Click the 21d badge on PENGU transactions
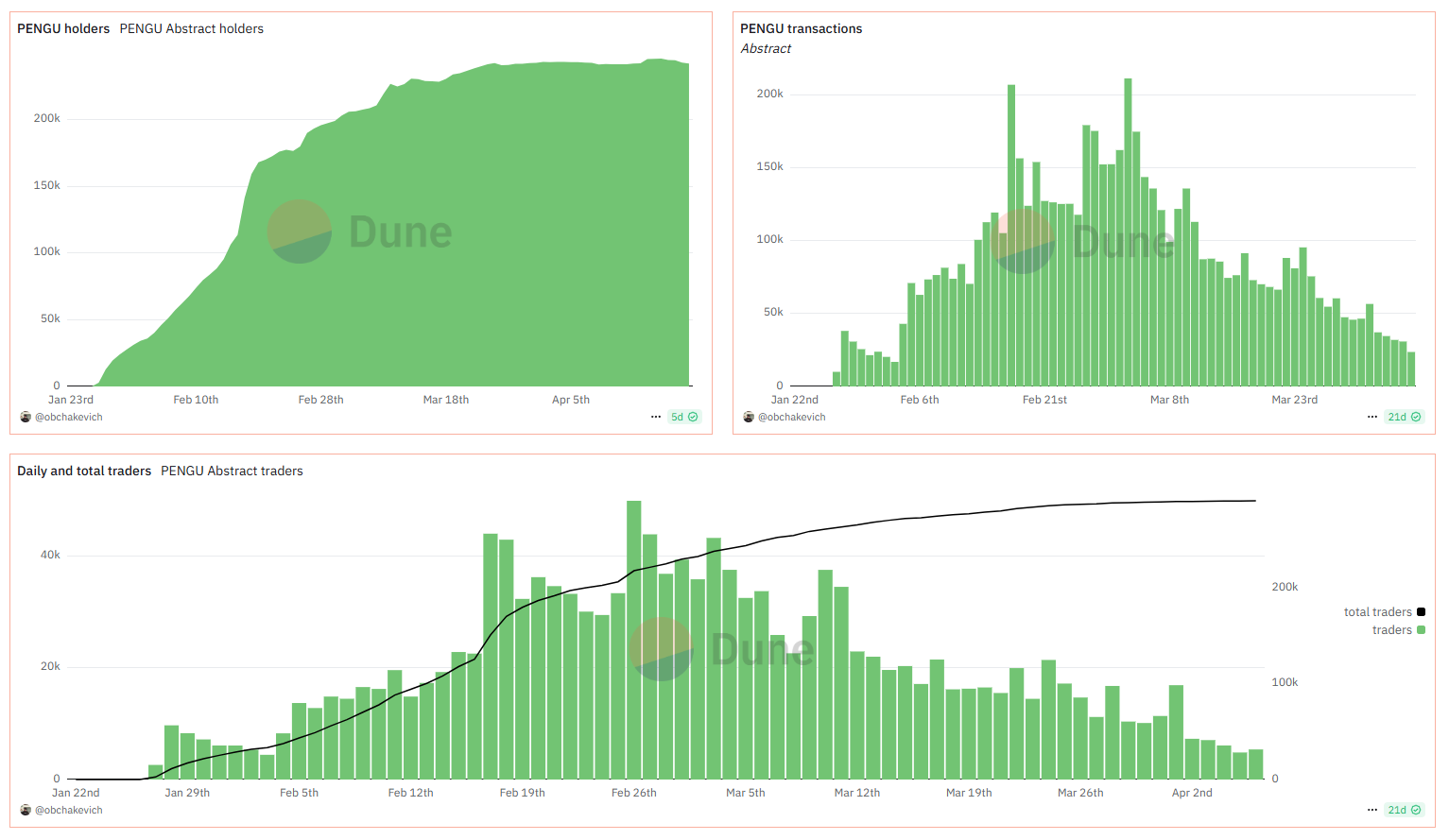The height and width of the screenshot is (840, 1449). point(1404,417)
